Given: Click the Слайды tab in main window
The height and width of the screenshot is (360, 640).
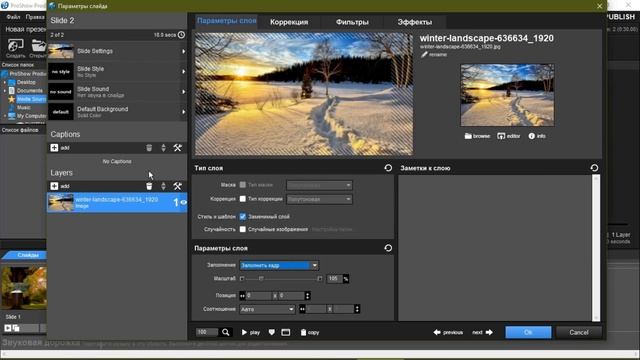Looking at the screenshot, I should coord(27,255).
